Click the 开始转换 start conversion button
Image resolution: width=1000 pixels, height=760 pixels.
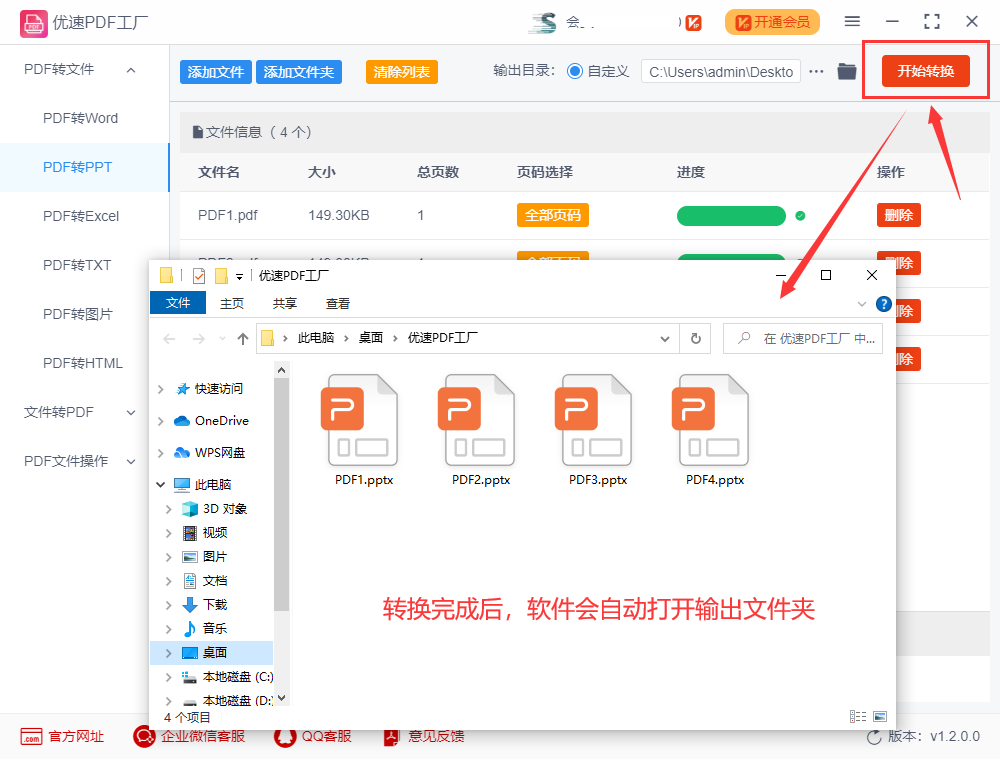tap(925, 71)
